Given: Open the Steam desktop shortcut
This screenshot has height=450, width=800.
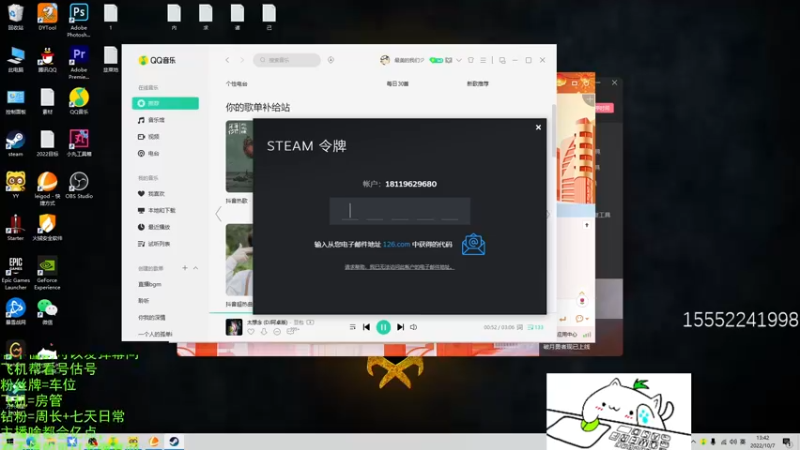Looking at the screenshot, I should pos(15,143).
